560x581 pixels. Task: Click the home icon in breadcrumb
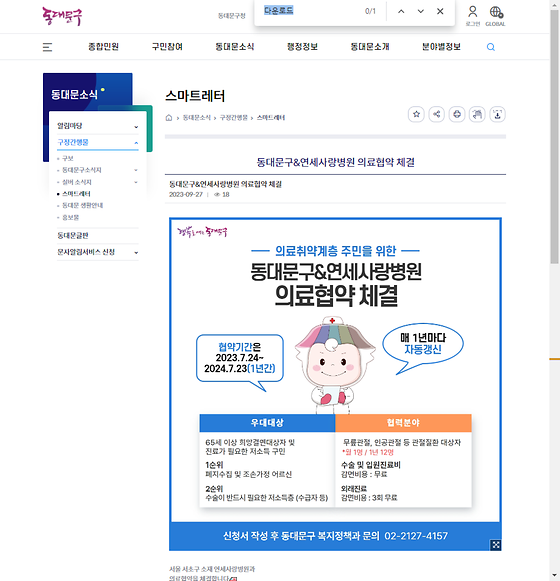tap(169, 118)
